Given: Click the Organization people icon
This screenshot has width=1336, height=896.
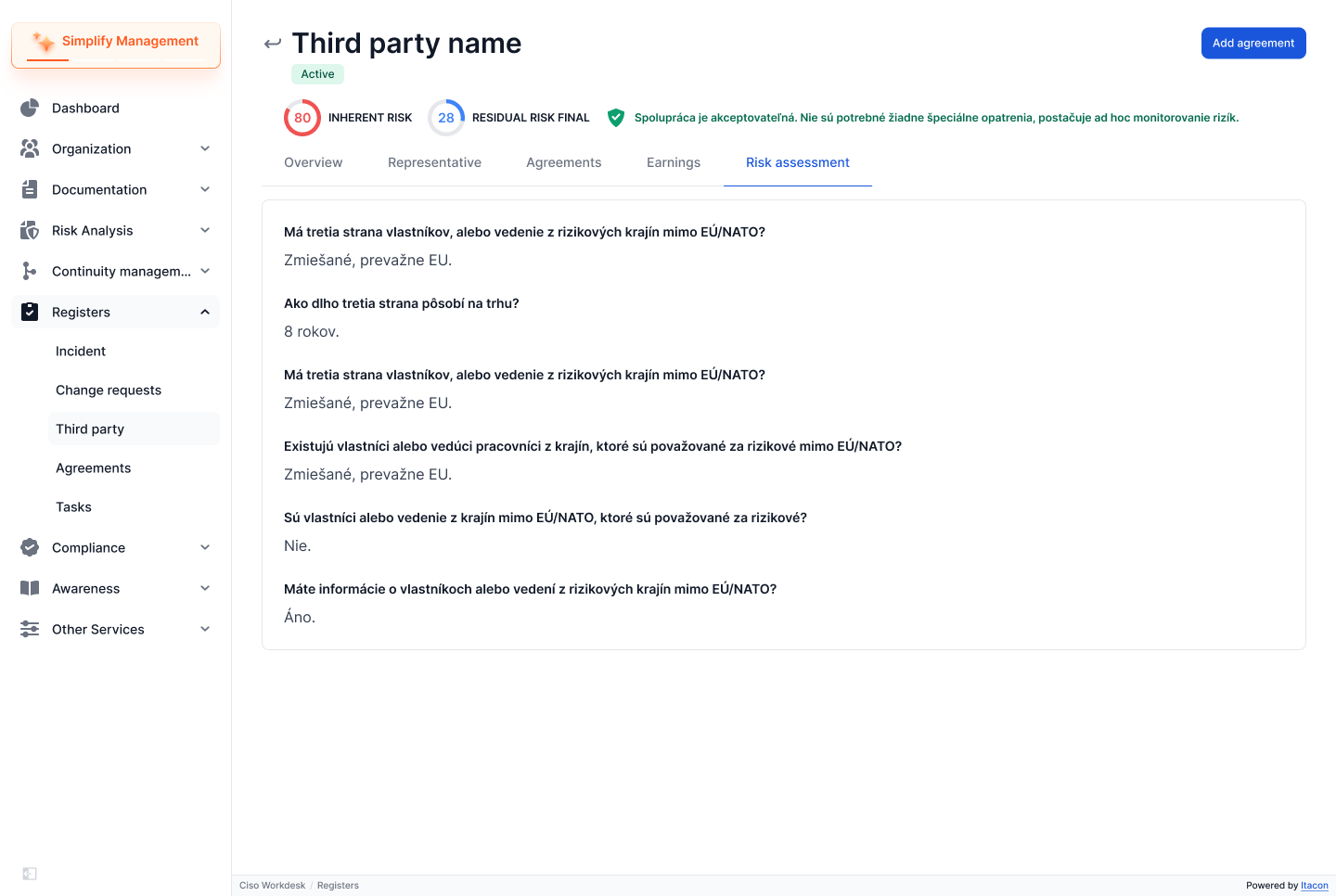Looking at the screenshot, I should [30, 148].
